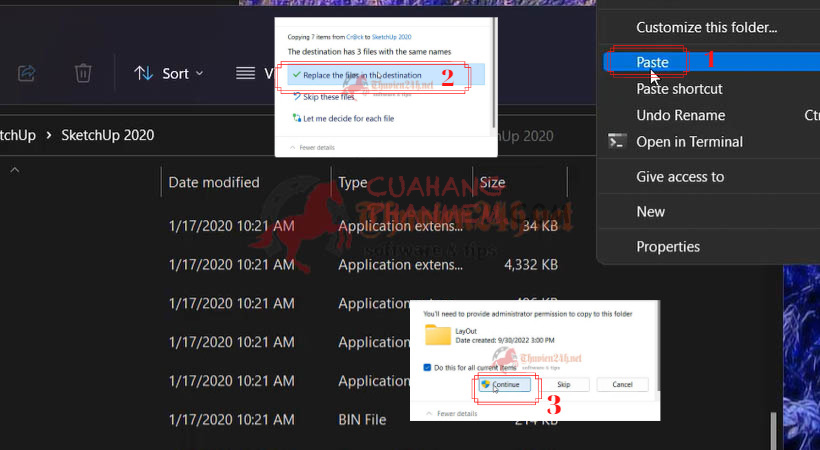Open the SketchUp 2020 destination link
The height and width of the screenshot is (450, 820).
click(391, 37)
